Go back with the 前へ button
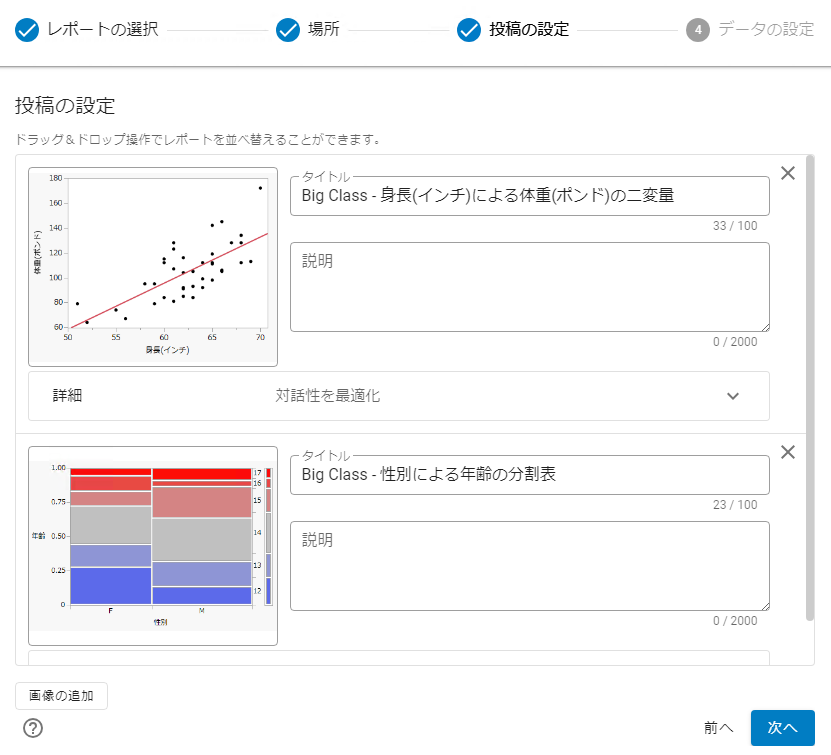Image resolution: width=831 pixels, height=755 pixels. pyautogui.click(x=718, y=728)
